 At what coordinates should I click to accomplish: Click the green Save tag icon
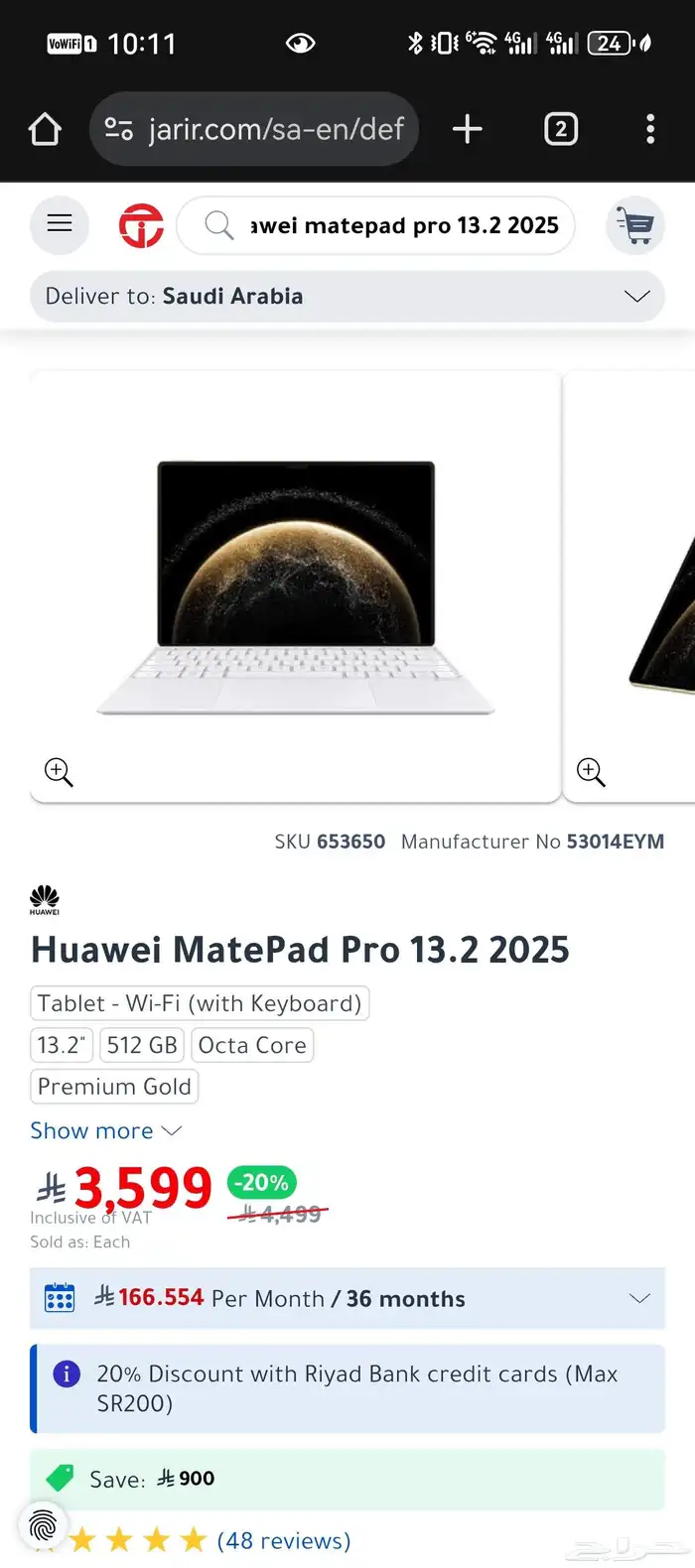[x=58, y=1479]
